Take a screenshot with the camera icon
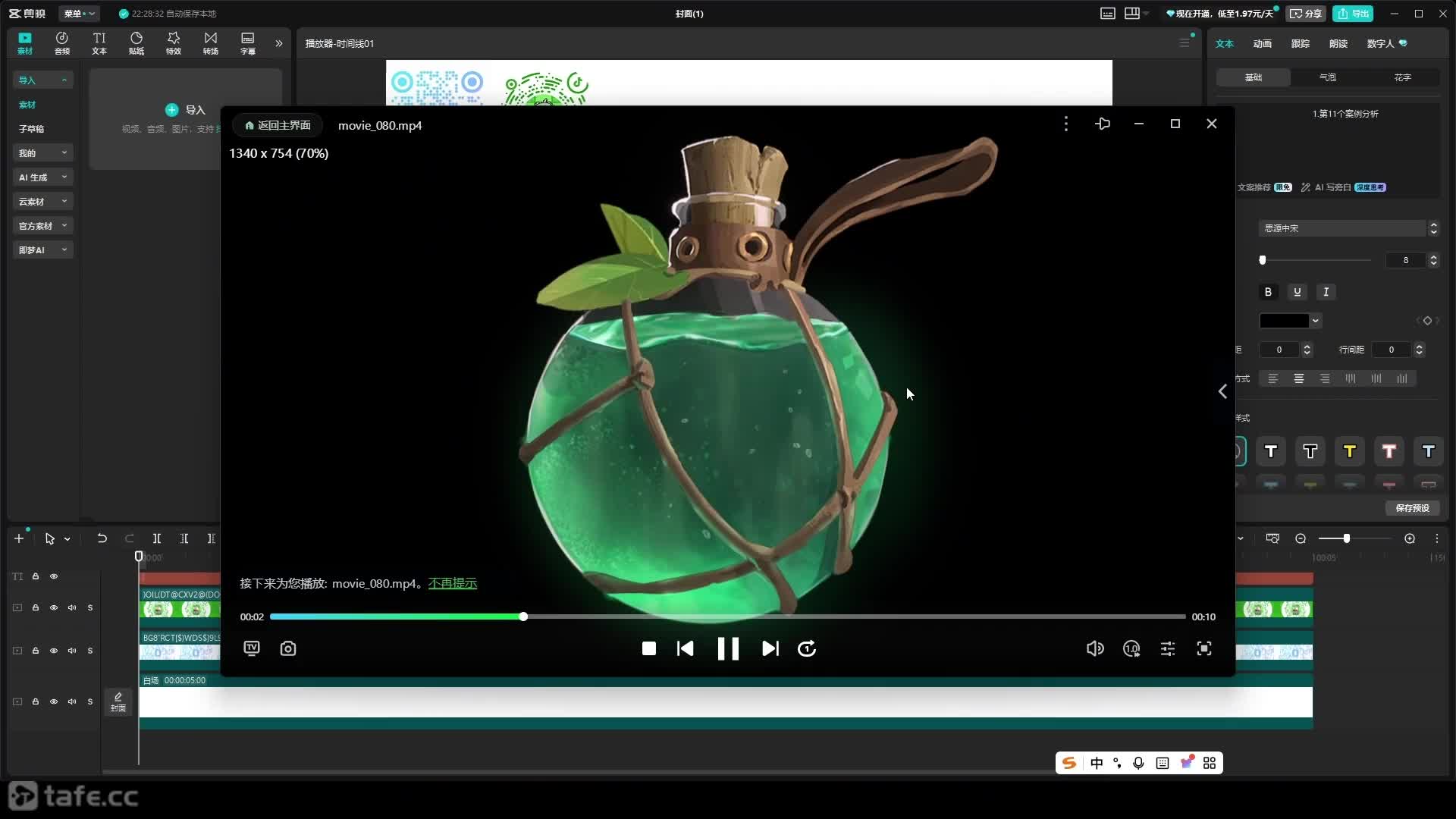1456x819 pixels. 288,648
